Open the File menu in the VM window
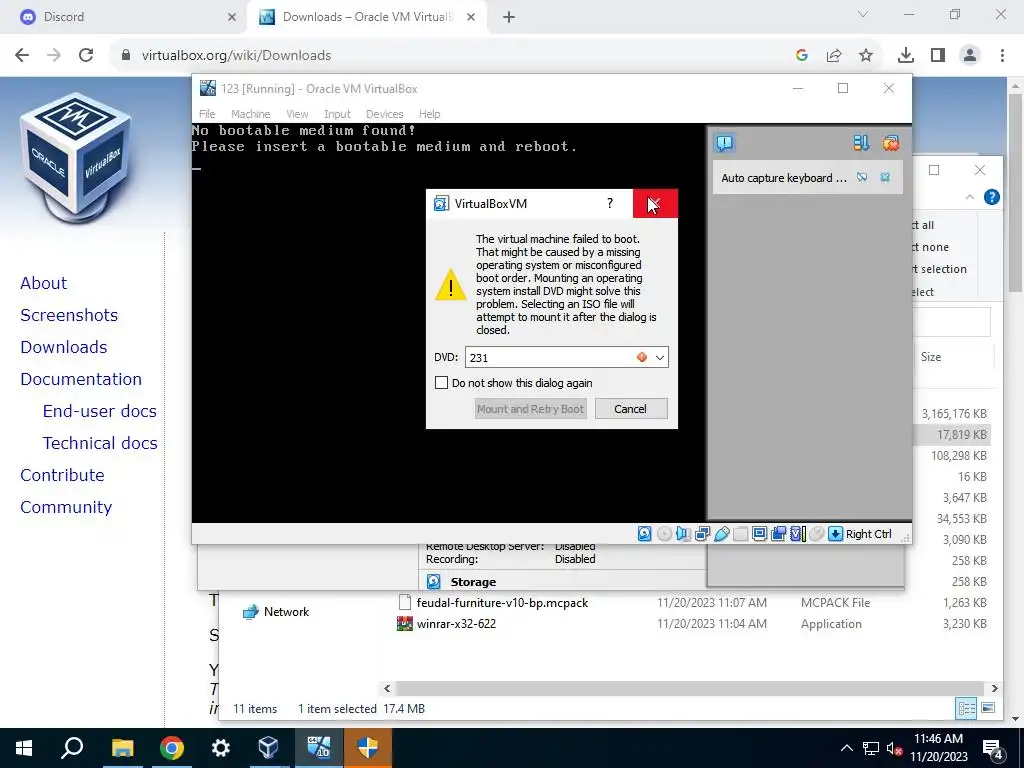1024x768 pixels. [207, 114]
